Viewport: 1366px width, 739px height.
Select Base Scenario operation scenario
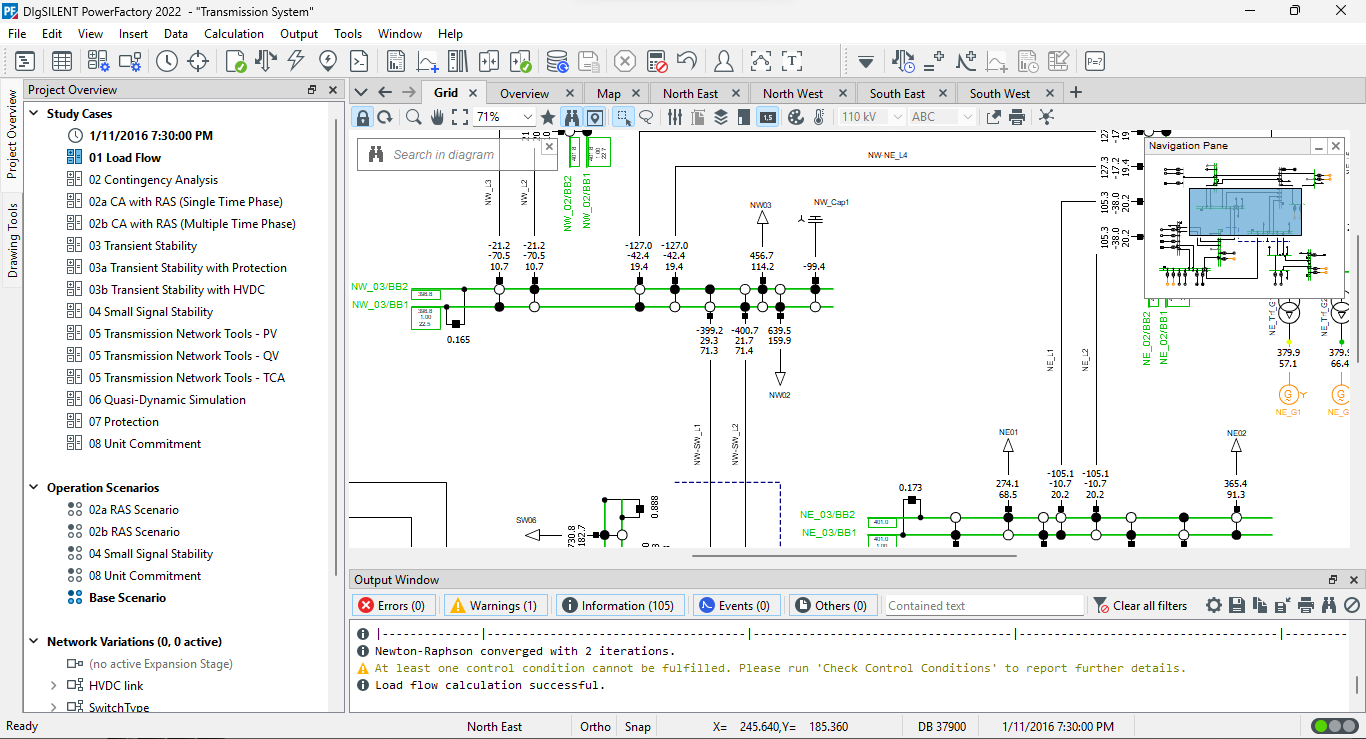click(x=128, y=597)
